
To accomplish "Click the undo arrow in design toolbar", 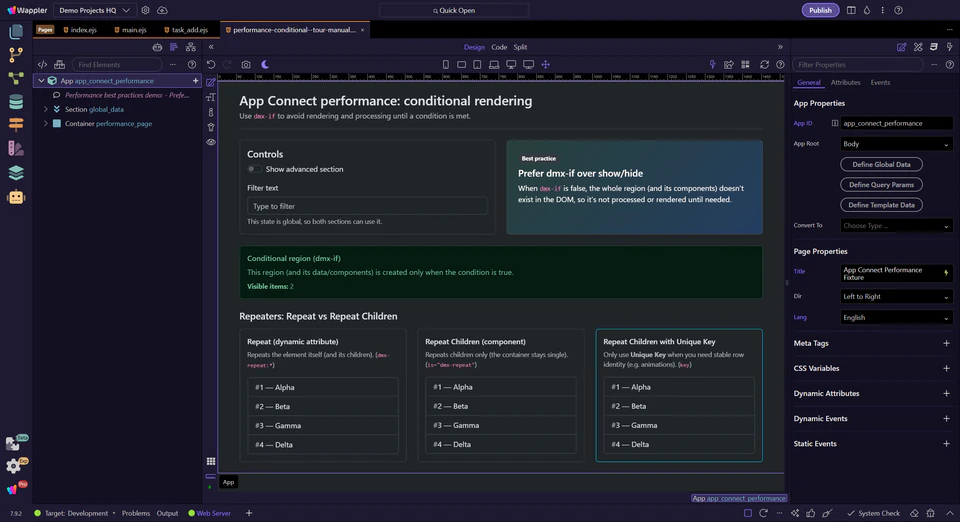I will tap(211, 64).
